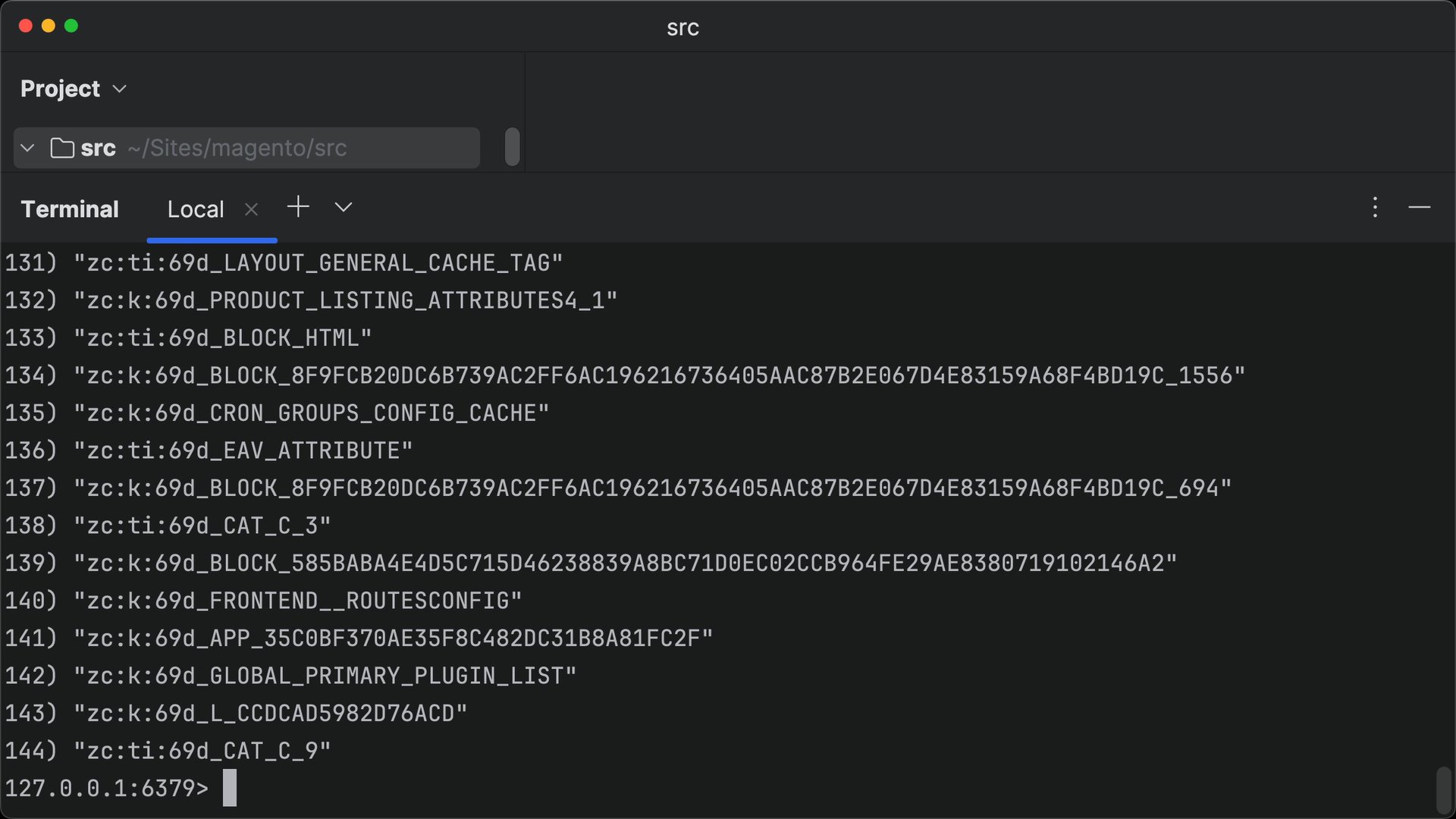Click the Terminal panel title
This screenshot has height=819, width=1456.
(x=70, y=209)
